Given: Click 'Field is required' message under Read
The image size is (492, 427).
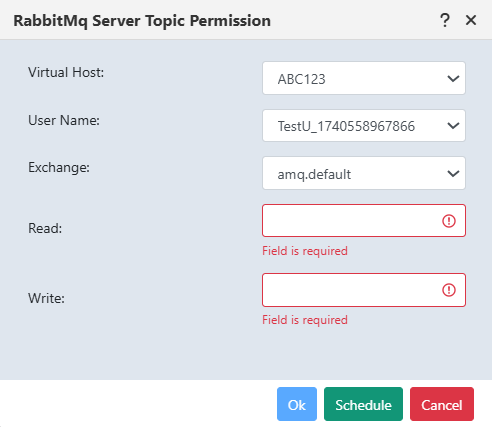Looking at the screenshot, I should pos(305,251).
